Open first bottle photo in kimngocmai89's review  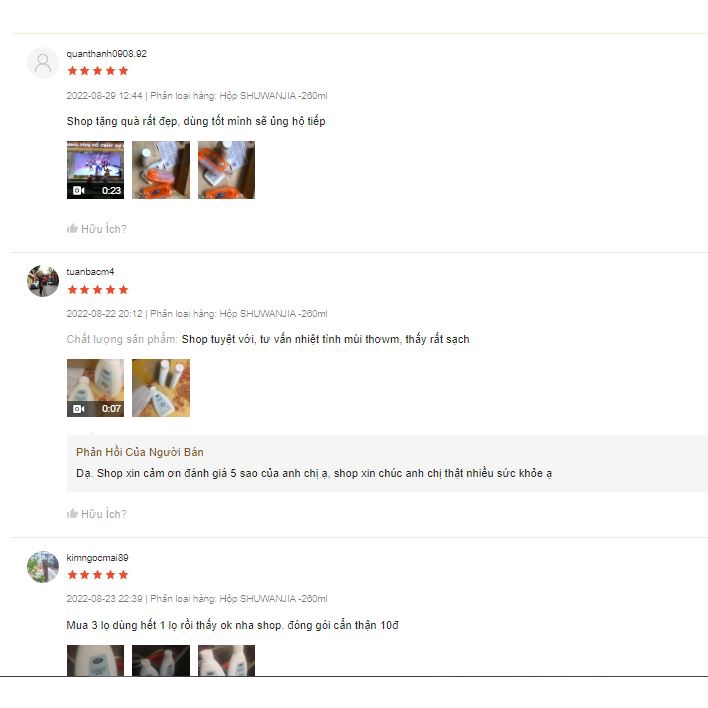click(x=95, y=661)
